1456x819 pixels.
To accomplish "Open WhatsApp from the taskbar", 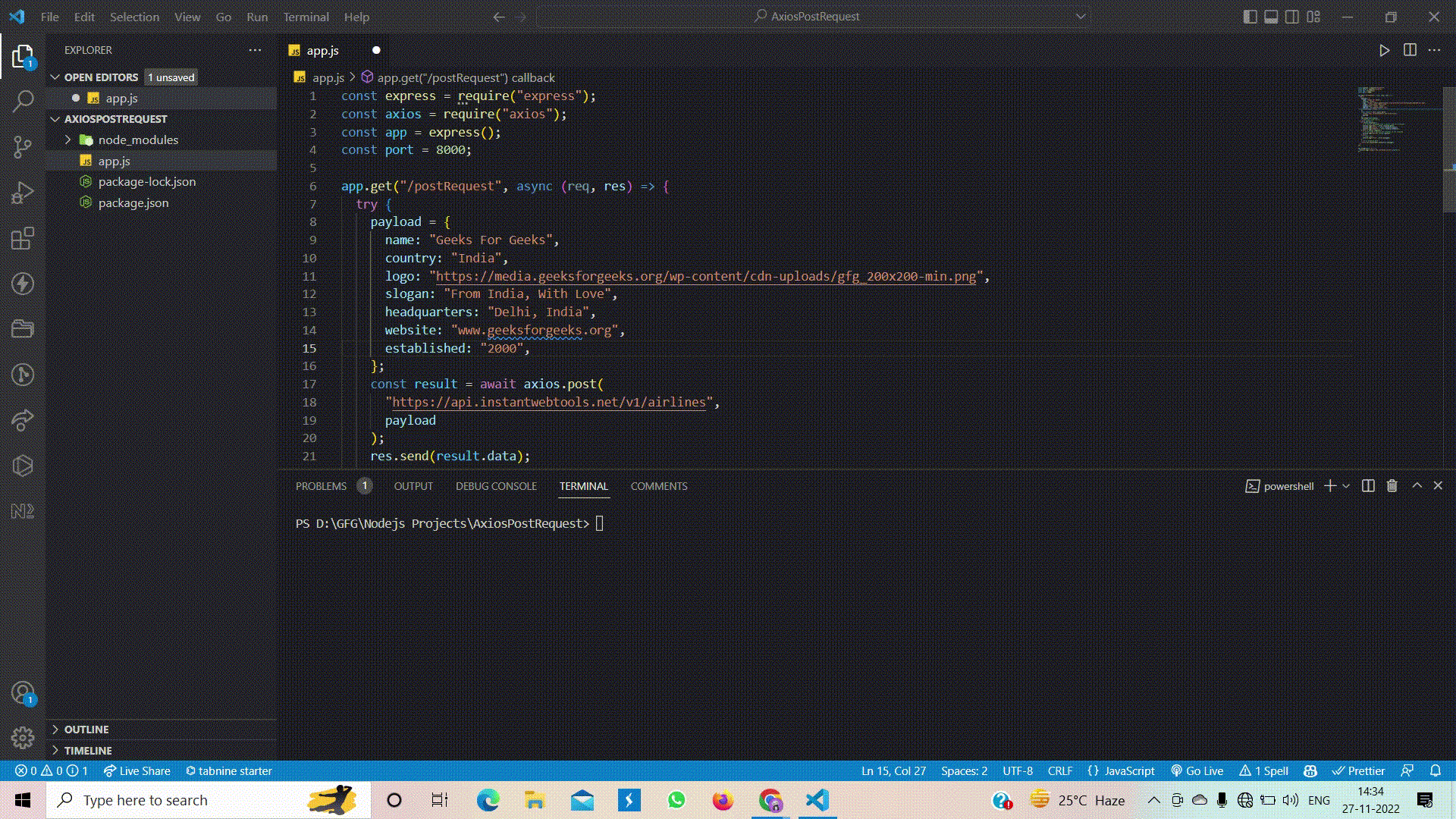I will 676,800.
